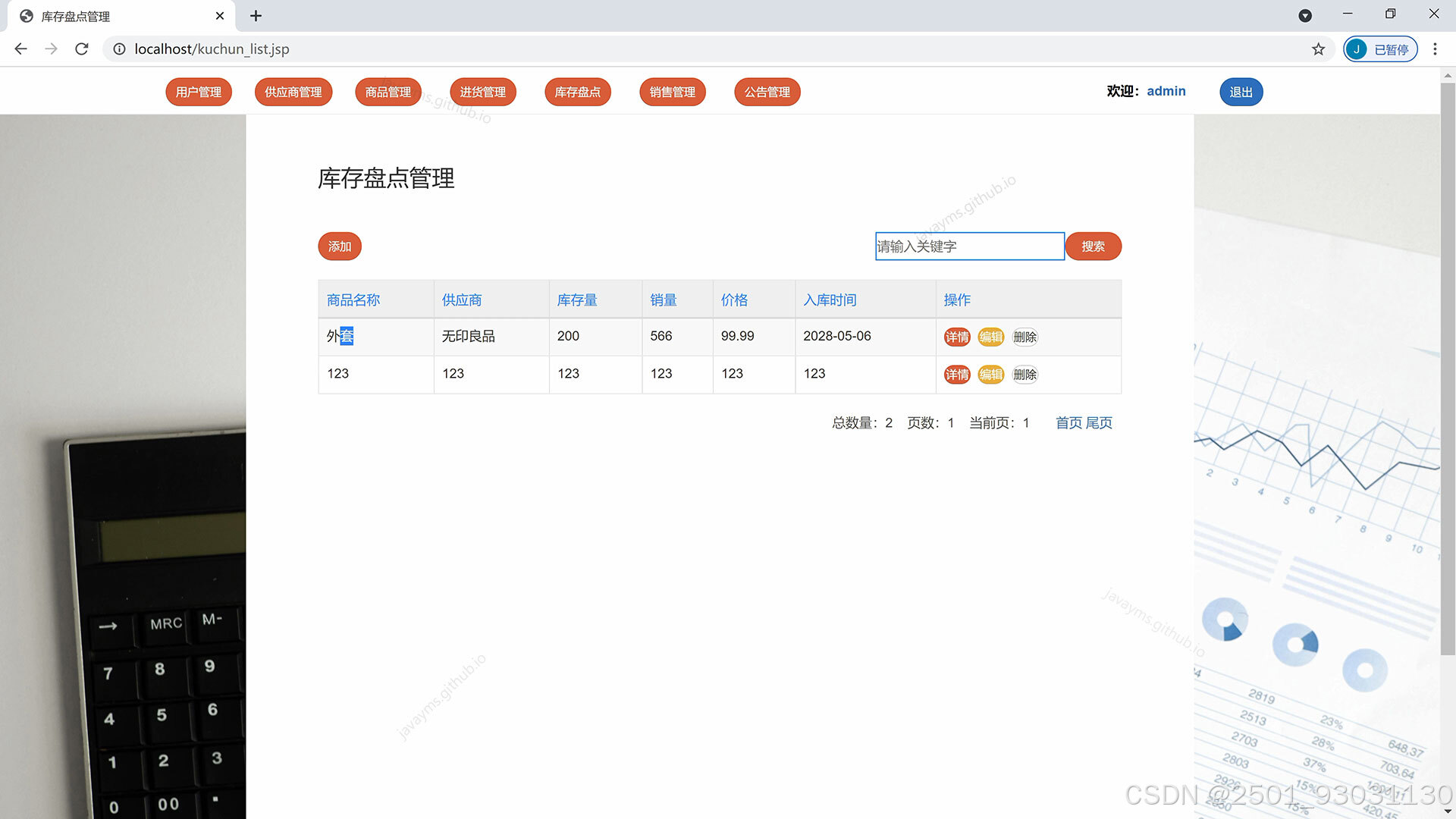Click the 当前页: 1 text
The width and height of the screenshot is (1456, 819).
(999, 423)
